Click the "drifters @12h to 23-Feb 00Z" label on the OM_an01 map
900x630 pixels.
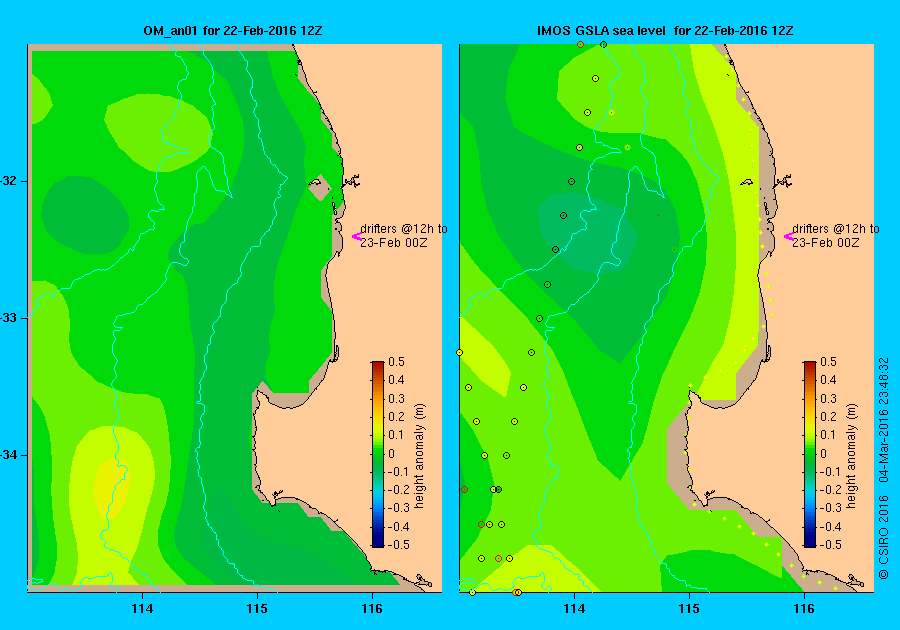(404, 235)
